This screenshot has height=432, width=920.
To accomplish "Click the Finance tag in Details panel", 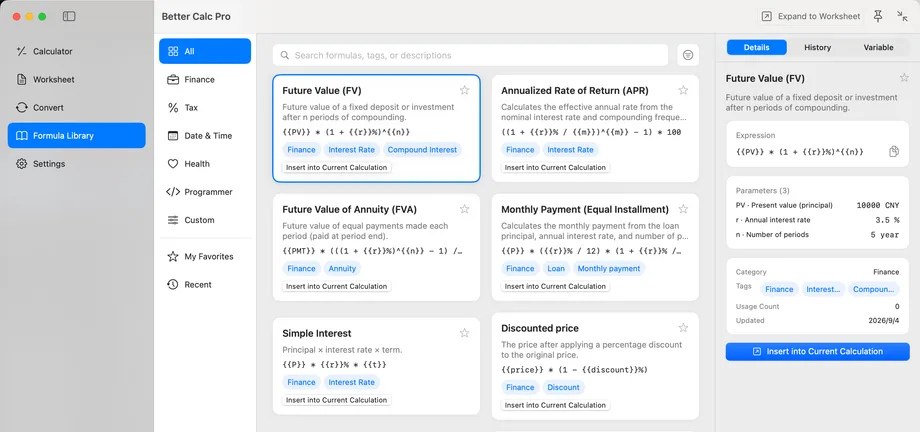I will click(x=779, y=289).
